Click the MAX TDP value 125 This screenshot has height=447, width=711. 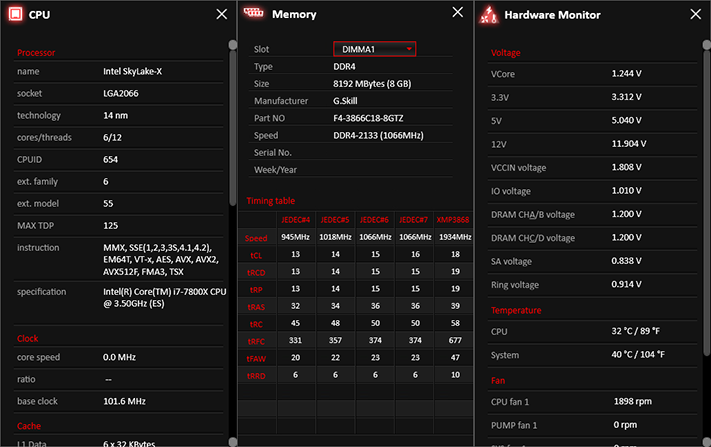[x=110, y=226]
